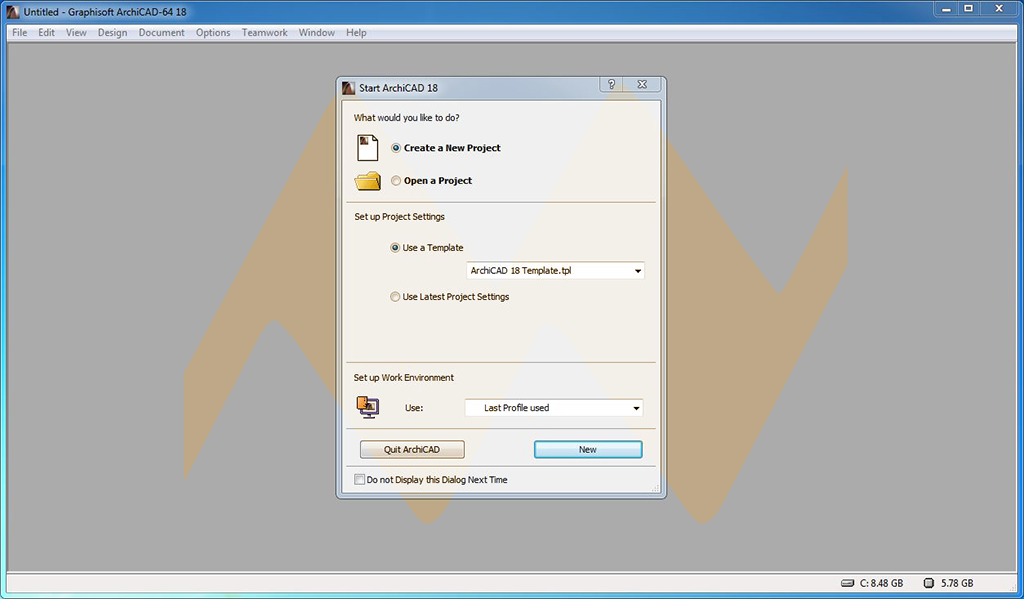Click the Open a Project folder icon

click(x=367, y=180)
